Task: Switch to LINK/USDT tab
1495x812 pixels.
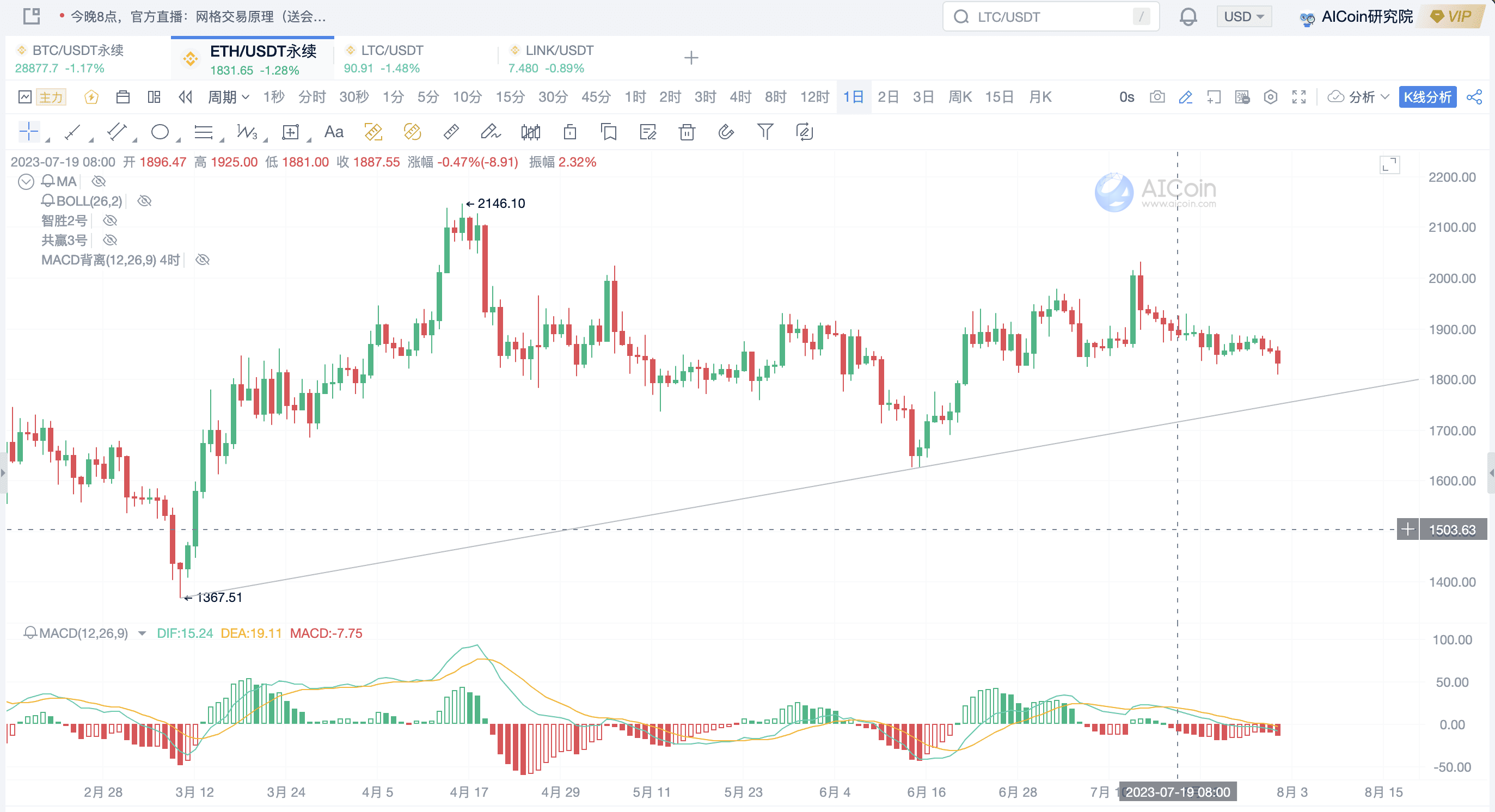Action: pos(579,59)
